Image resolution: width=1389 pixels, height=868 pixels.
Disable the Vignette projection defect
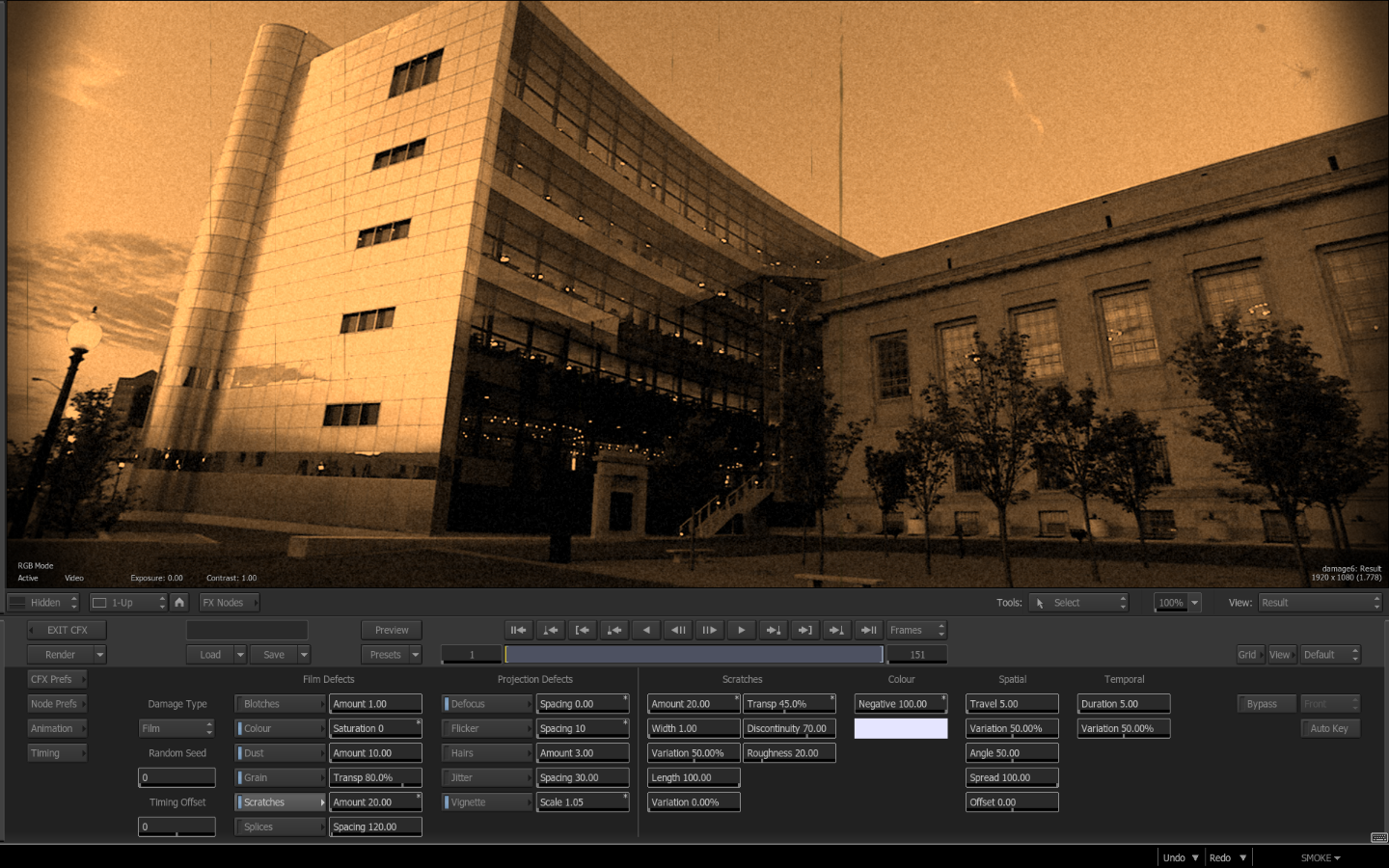[x=487, y=802]
